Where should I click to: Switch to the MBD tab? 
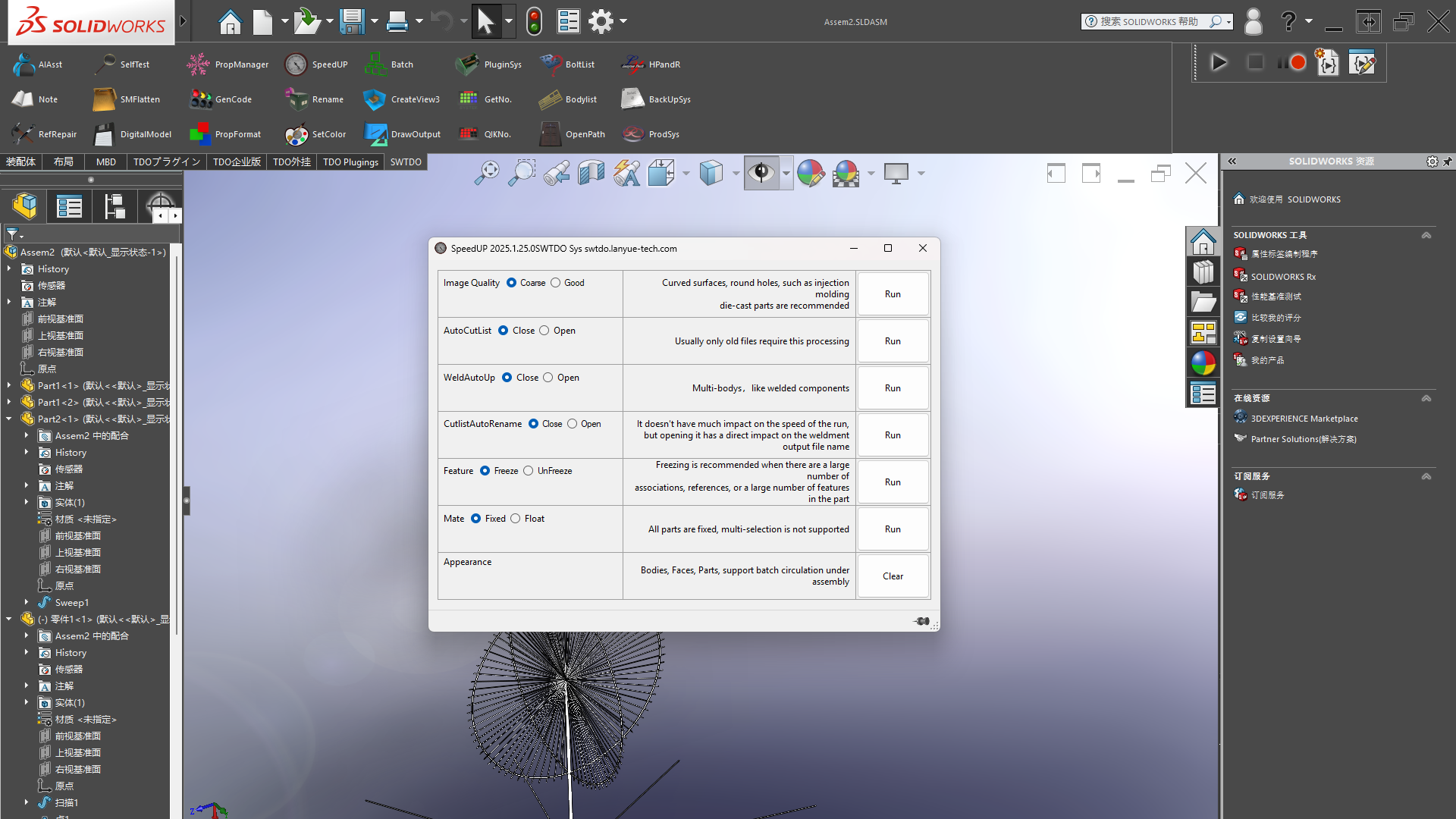[106, 162]
